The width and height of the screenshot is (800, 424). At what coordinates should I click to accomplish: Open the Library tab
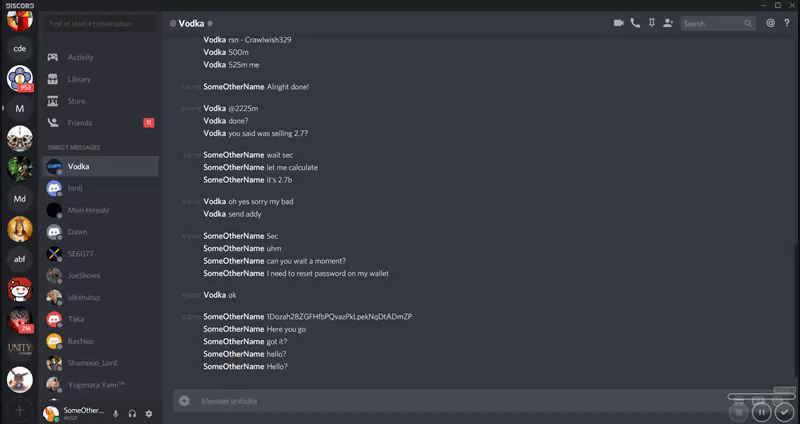[x=79, y=79]
